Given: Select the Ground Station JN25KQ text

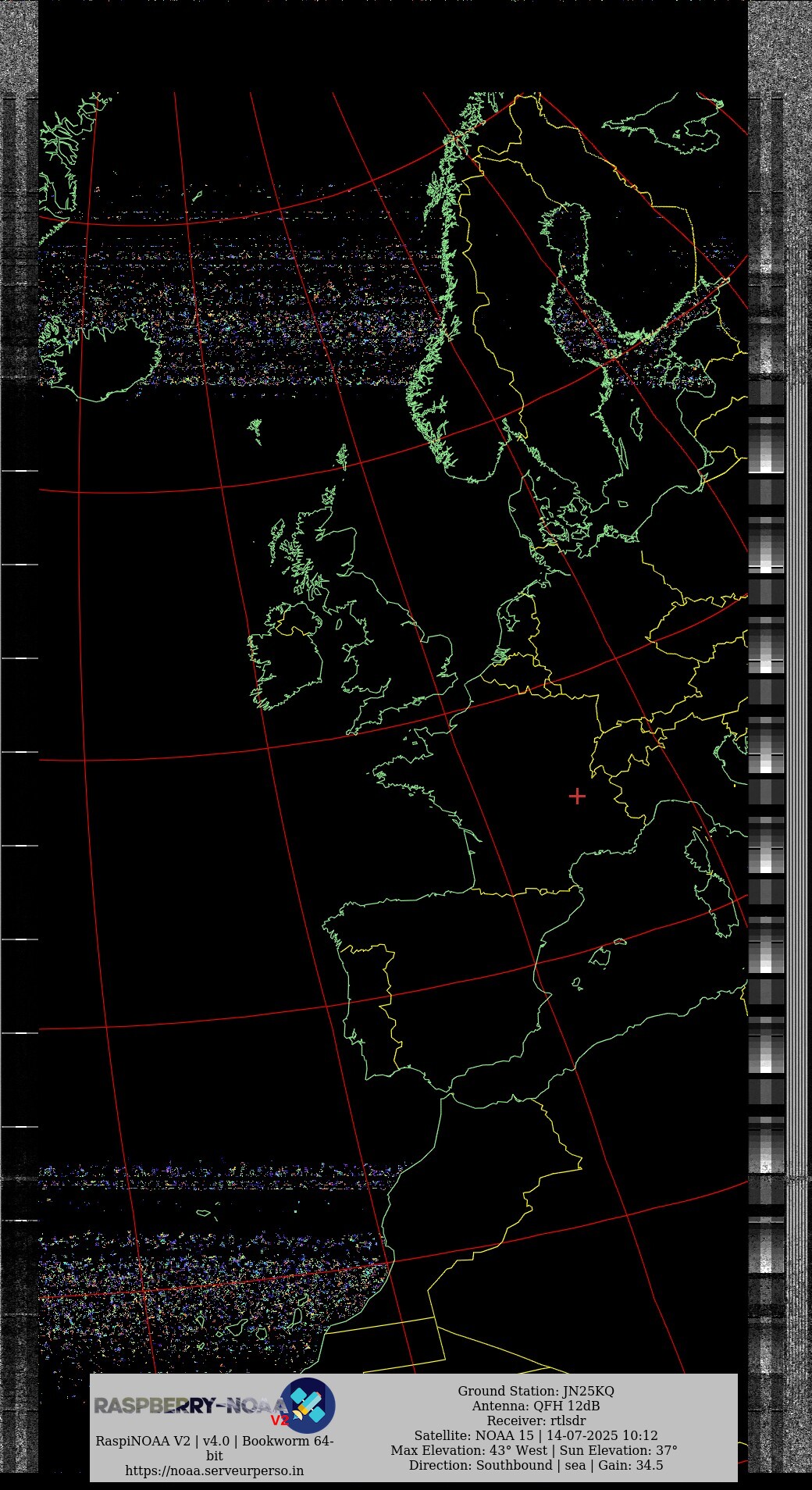Looking at the screenshot, I should tap(536, 1391).
